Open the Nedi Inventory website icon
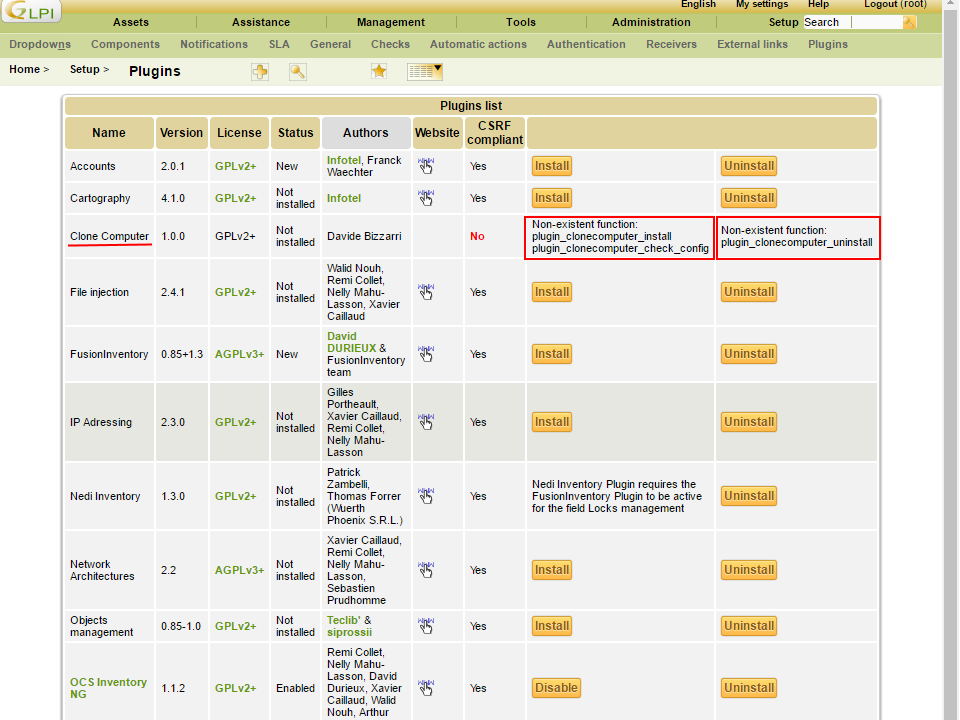 (426, 496)
